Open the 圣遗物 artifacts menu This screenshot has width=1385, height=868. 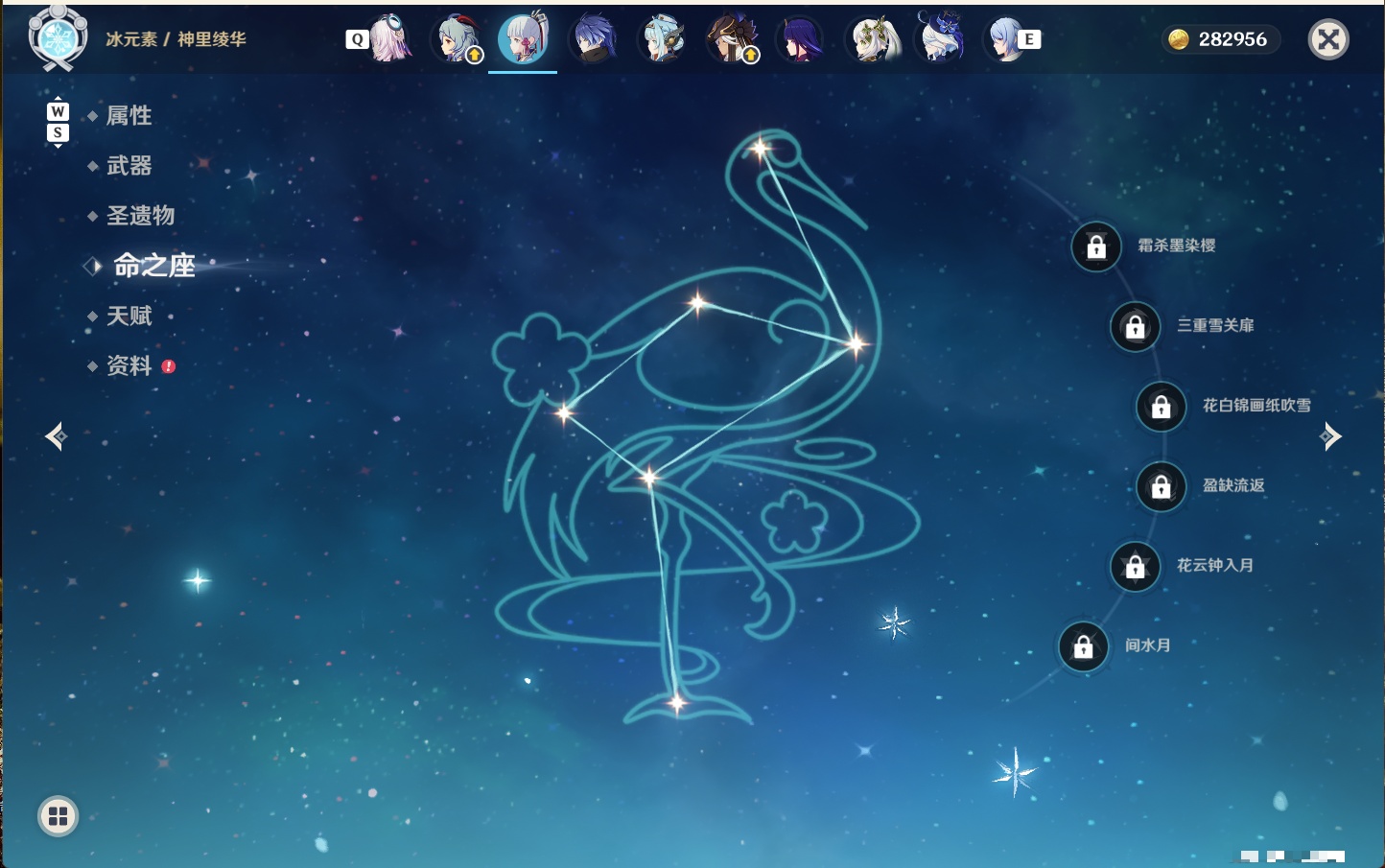140,216
